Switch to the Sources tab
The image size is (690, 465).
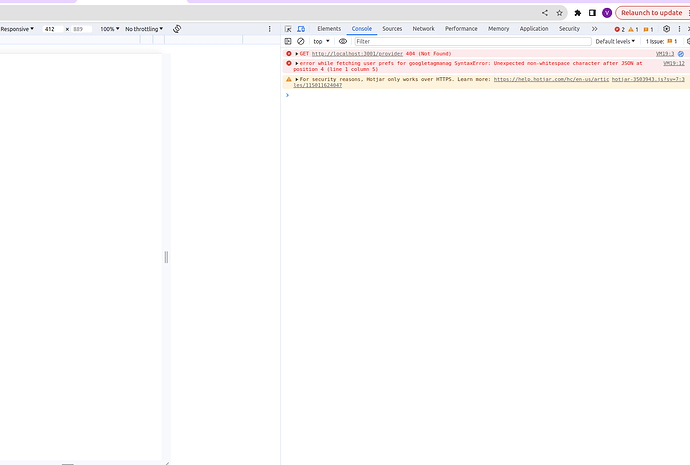tap(392, 29)
